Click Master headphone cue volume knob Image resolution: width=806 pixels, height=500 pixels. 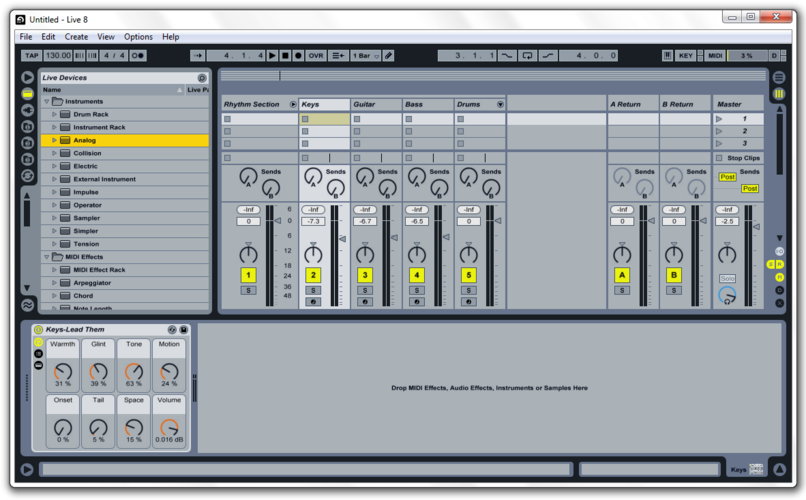727,295
